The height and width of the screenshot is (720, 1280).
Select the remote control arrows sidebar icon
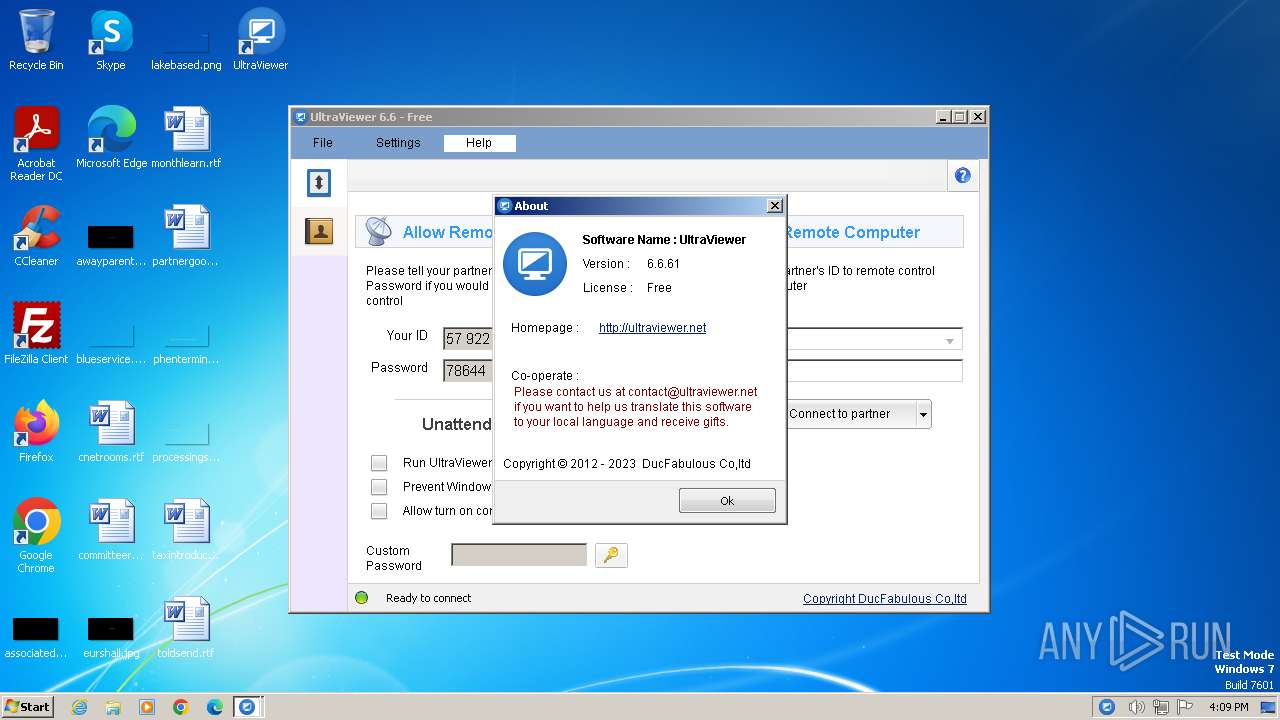tap(318, 182)
